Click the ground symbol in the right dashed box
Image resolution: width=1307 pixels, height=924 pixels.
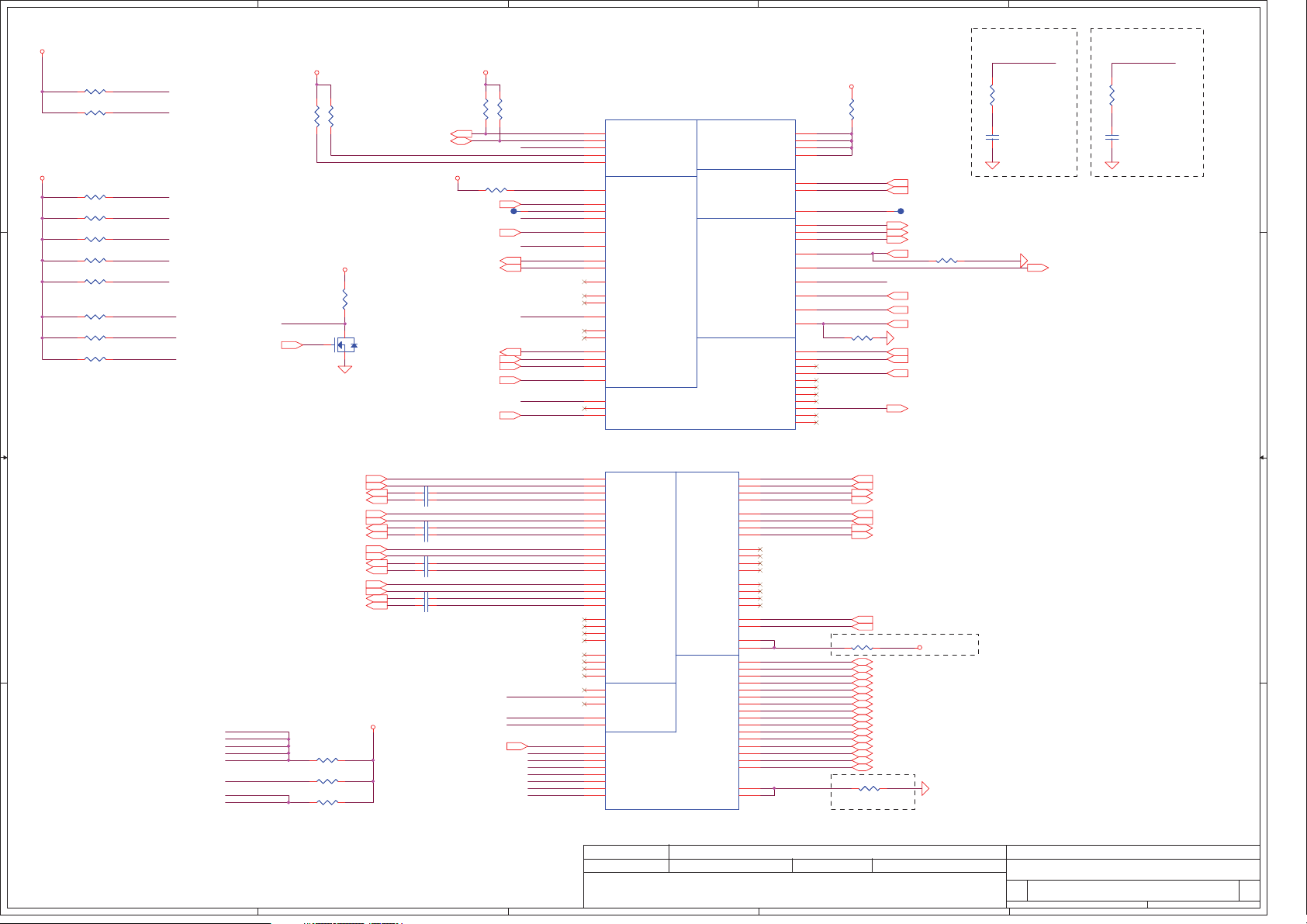pos(1112,165)
